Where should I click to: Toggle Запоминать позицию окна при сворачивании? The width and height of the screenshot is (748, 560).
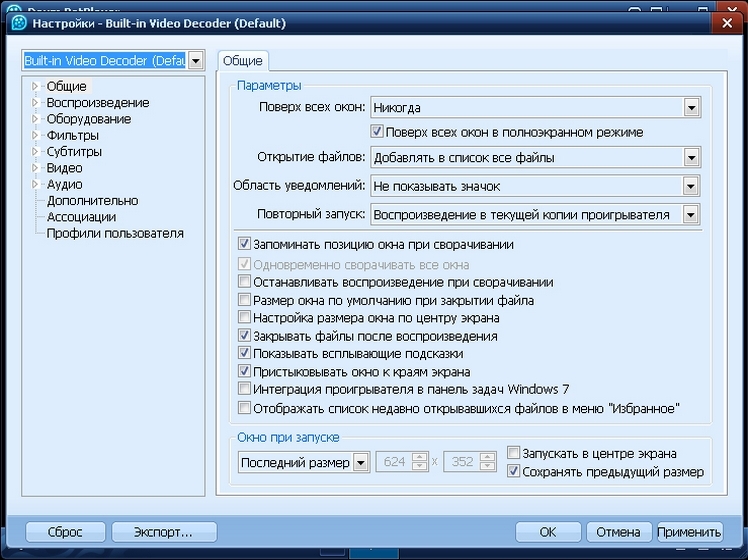click(x=244, y=244)
